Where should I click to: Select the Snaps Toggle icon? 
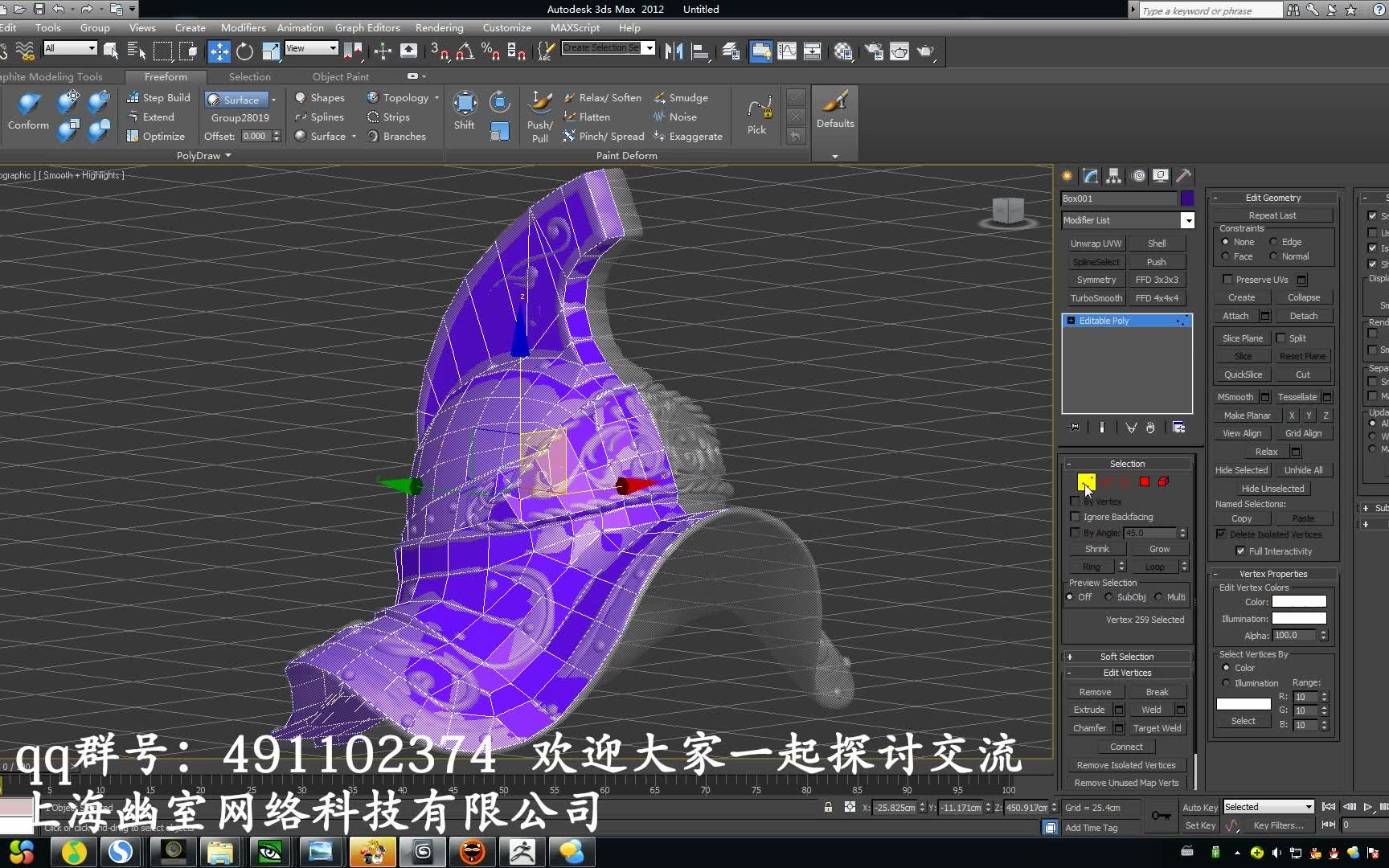pos(438,51)
